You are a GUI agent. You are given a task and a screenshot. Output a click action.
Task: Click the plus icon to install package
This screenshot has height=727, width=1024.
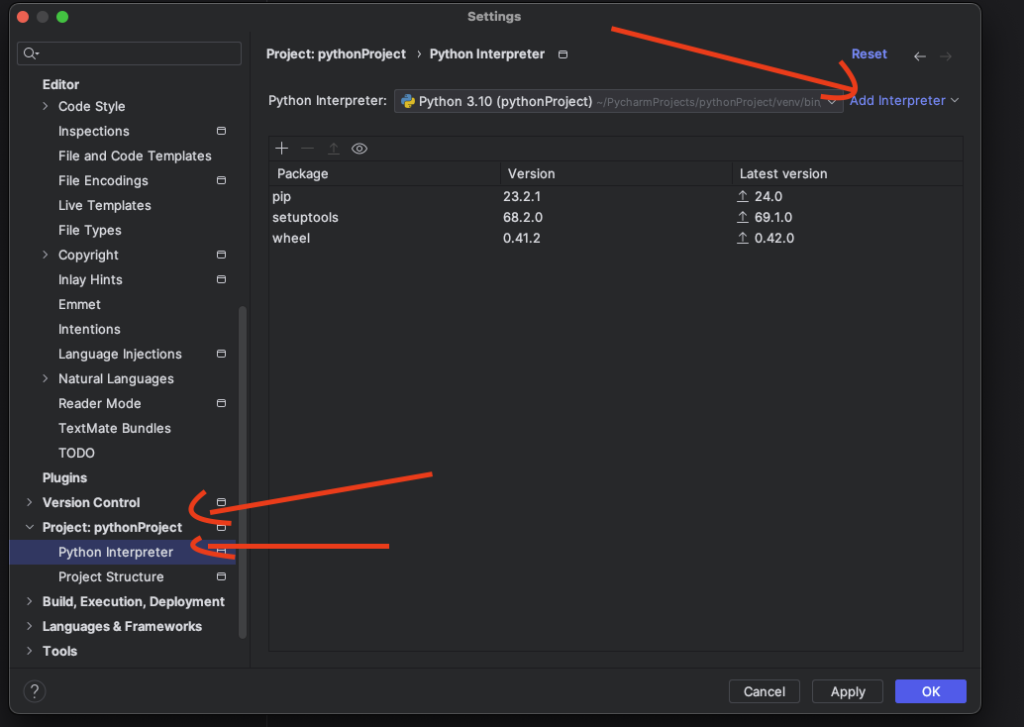pos(282,148)
